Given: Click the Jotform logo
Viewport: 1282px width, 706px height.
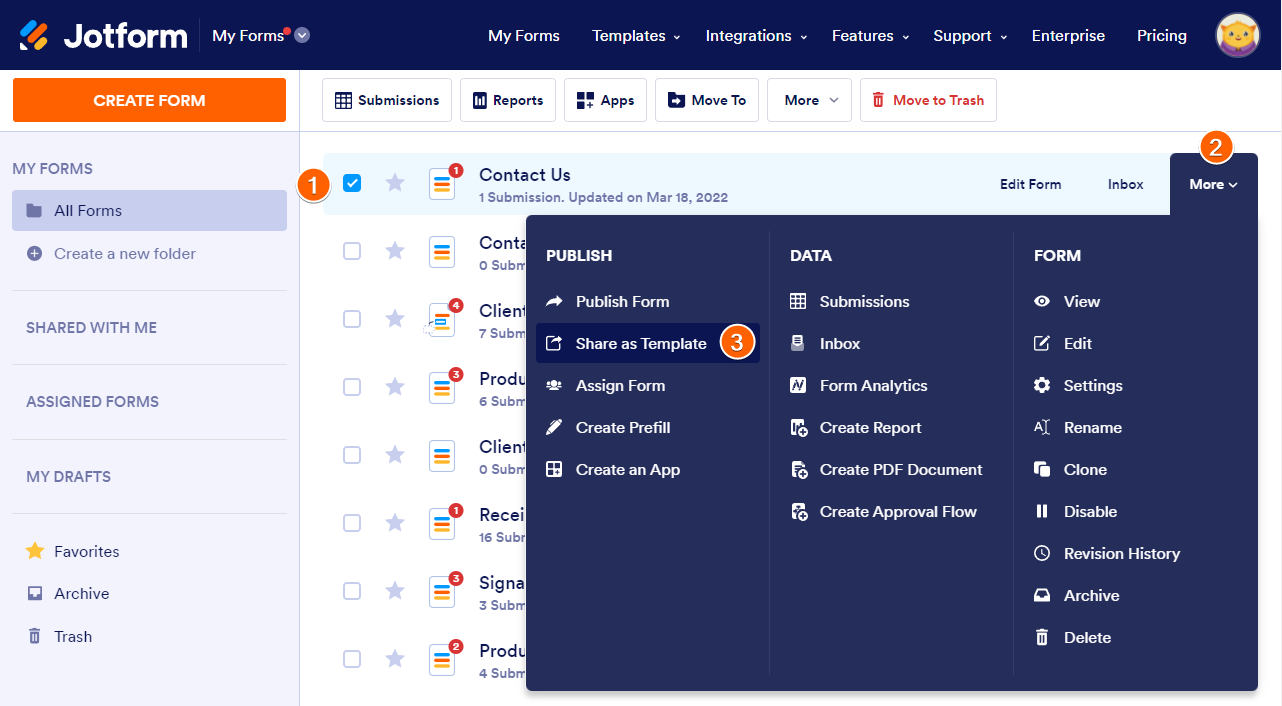Looking at the screenshot, I should (103, 36).
